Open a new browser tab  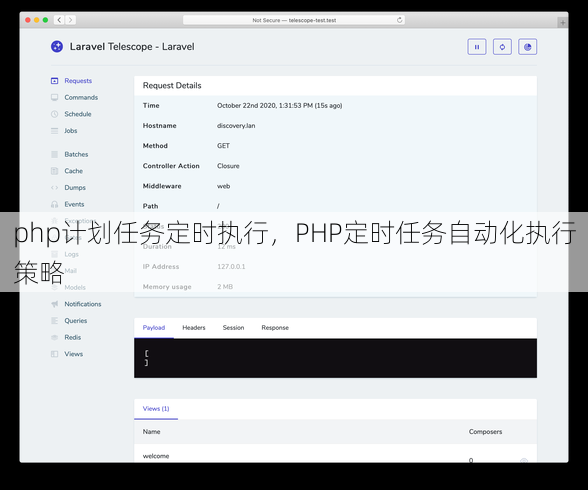click(562, 22)
